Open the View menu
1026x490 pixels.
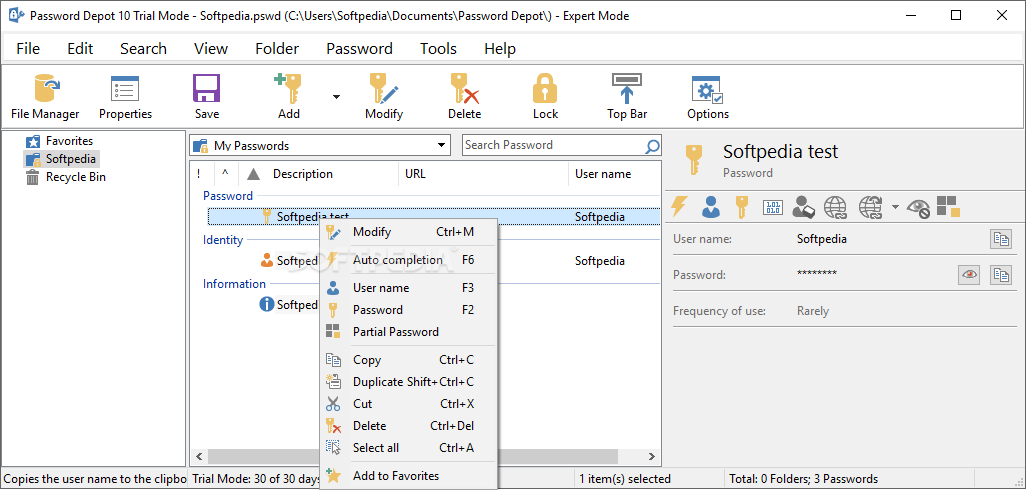(x=211, y=49)
